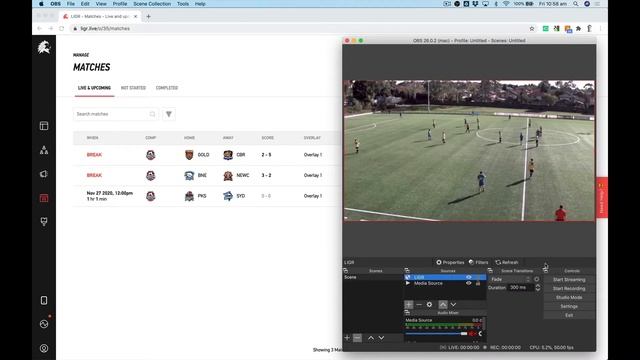
Task: Open Chrome extensions puzzle icon
Action: coord(578,29)
